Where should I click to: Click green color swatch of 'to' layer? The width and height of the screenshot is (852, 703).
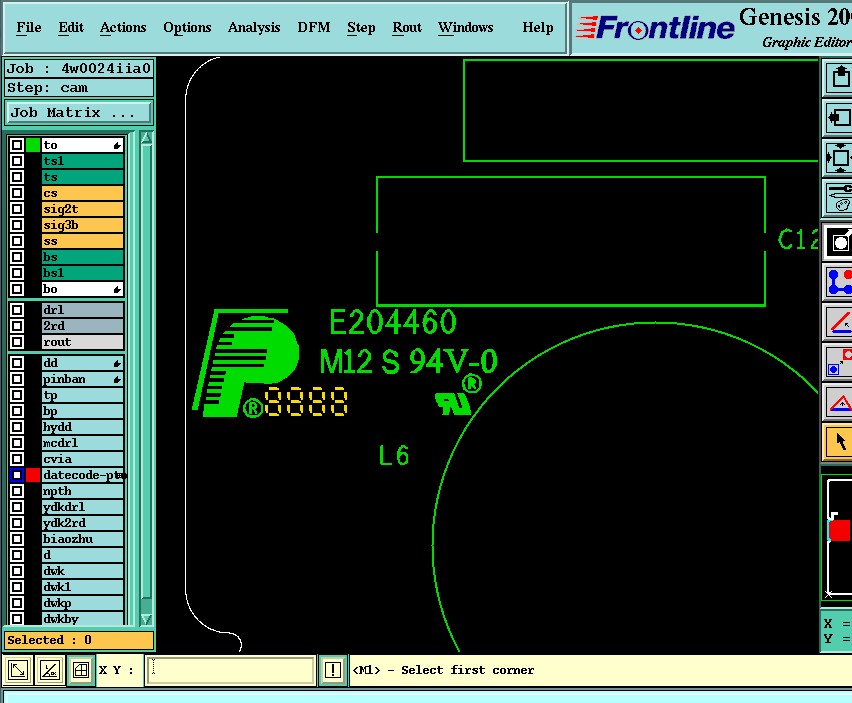[33, 145]
